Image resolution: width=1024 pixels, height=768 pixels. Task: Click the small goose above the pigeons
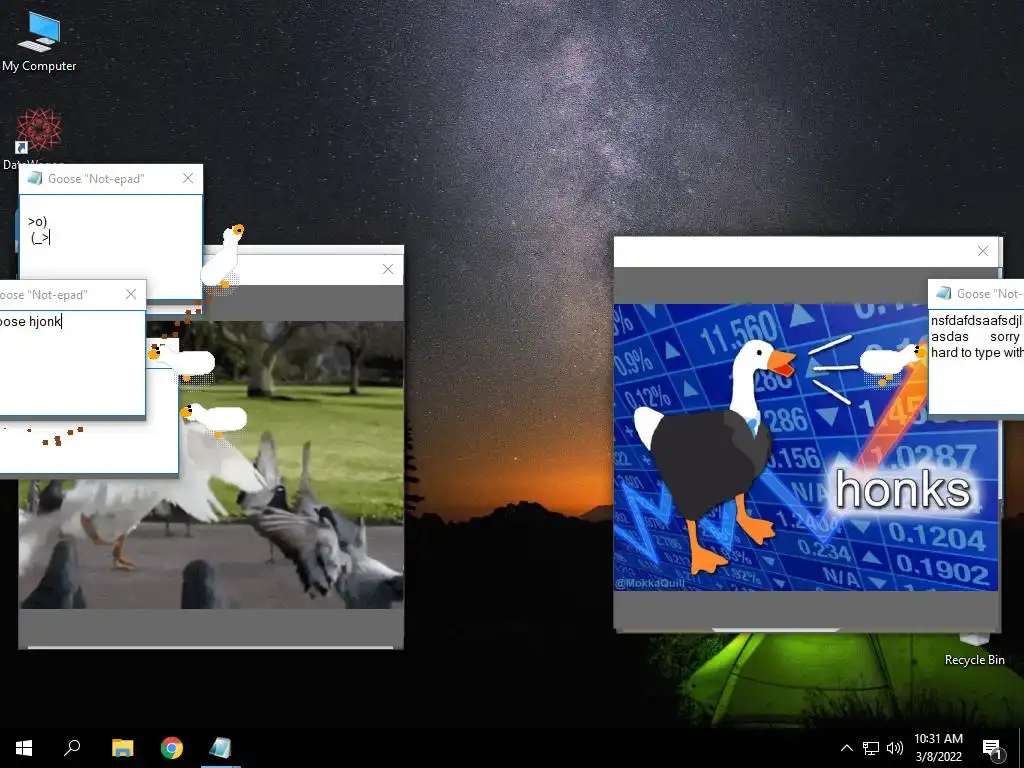point(214,419)
